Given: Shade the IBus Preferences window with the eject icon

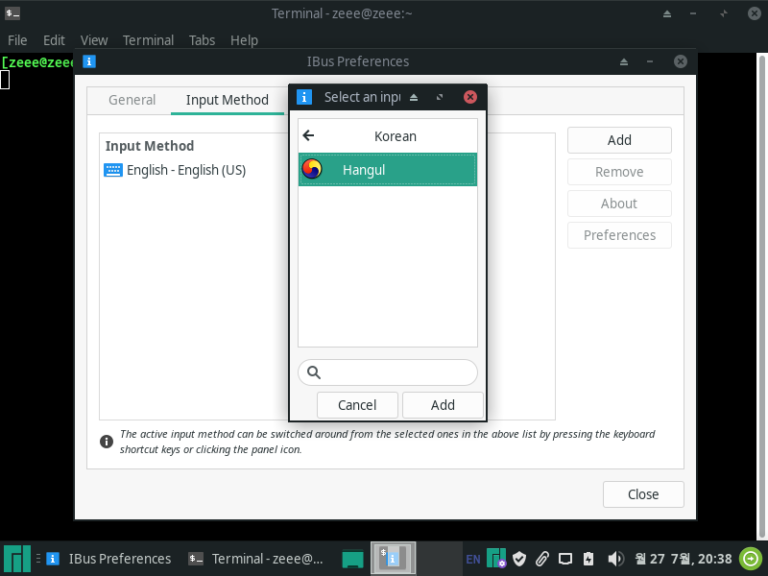Looking at the screenshot, I should point(624,62).
